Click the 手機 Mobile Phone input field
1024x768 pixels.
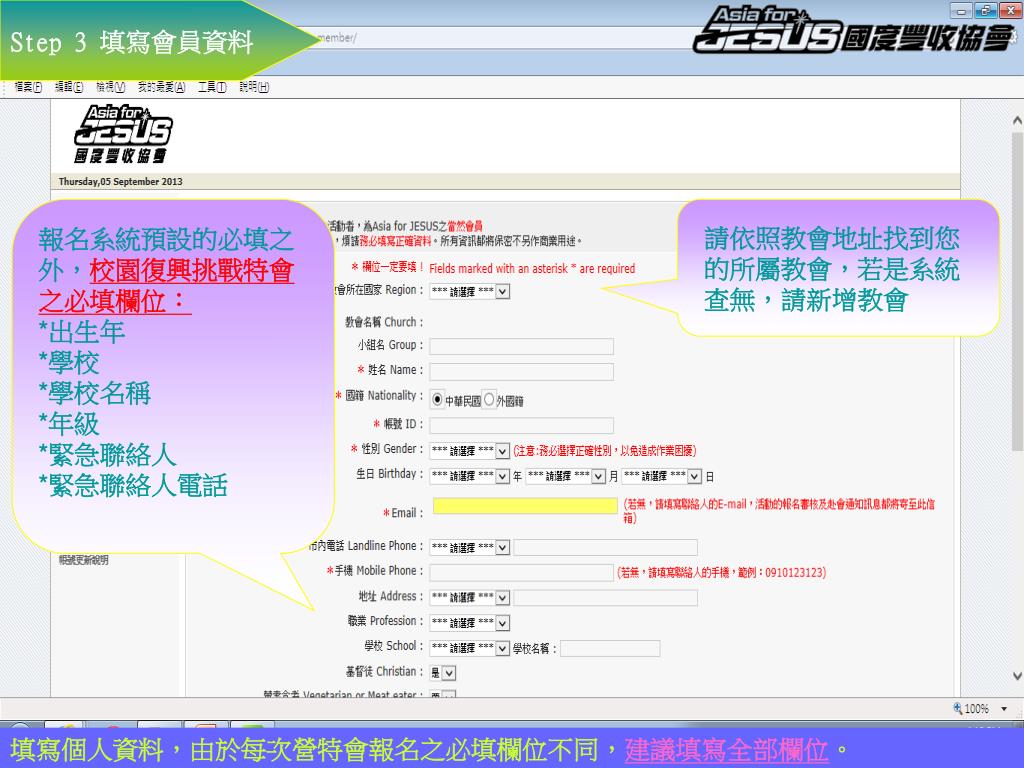click(x=521, y=573)
